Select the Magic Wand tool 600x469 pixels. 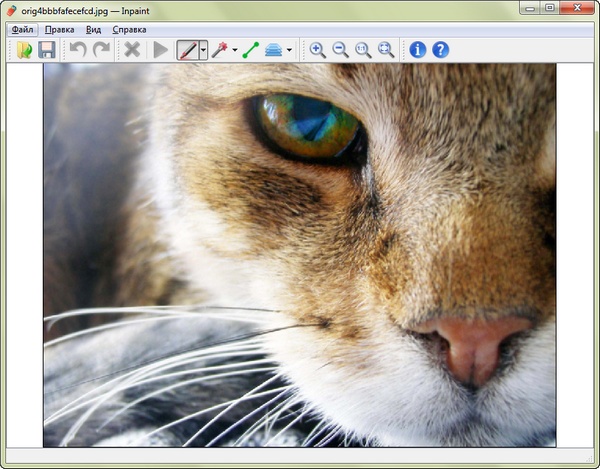(x=219, y=49)
